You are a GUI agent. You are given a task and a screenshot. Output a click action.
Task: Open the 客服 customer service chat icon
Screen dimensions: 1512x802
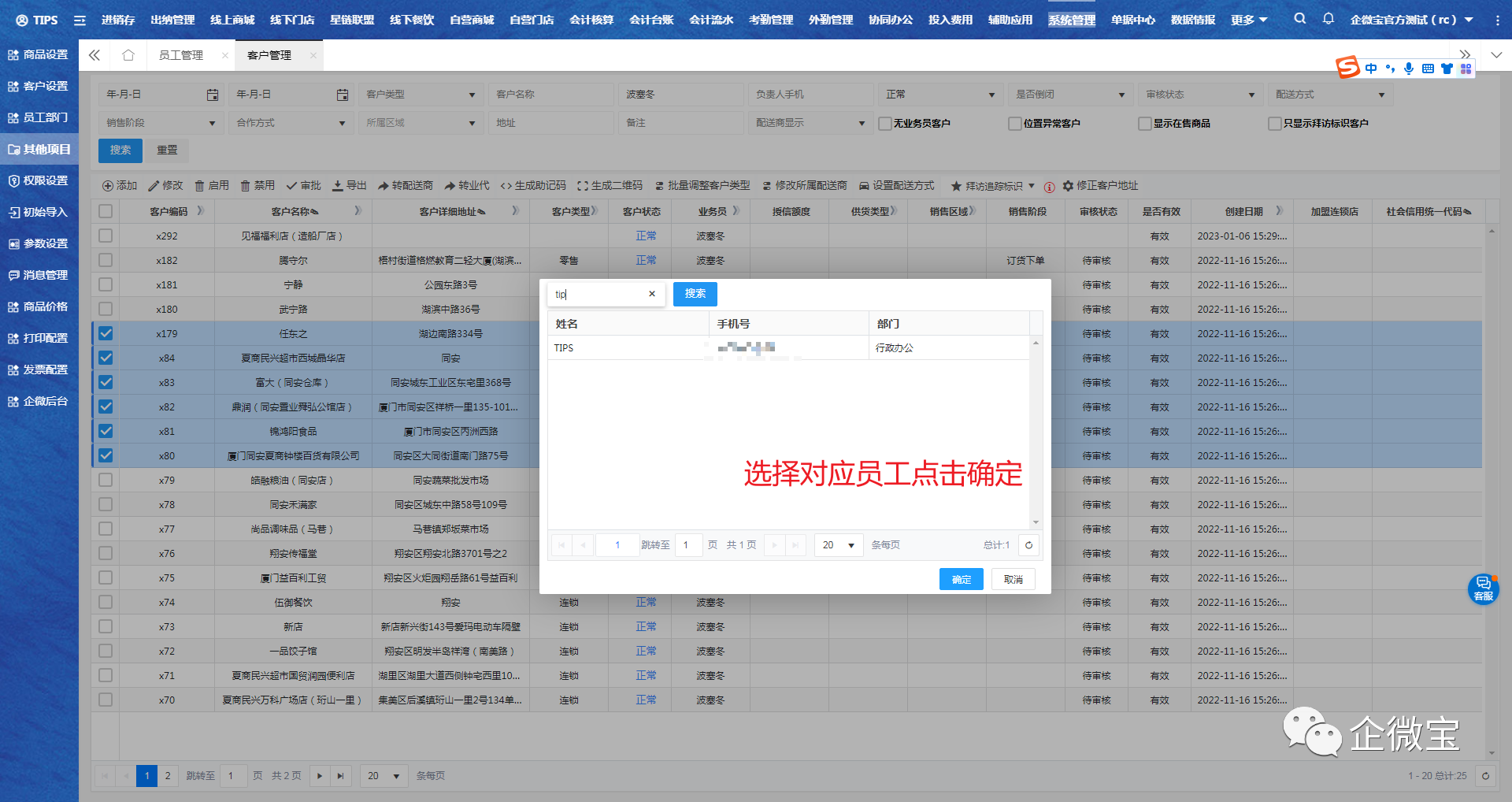tap(1483, 589)
